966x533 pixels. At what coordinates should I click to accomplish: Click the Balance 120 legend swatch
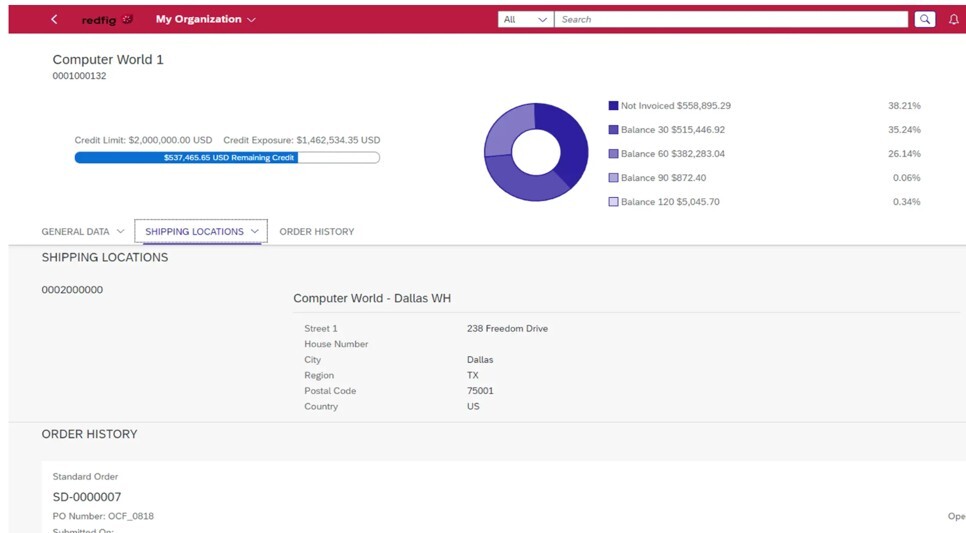pos(613,201)
